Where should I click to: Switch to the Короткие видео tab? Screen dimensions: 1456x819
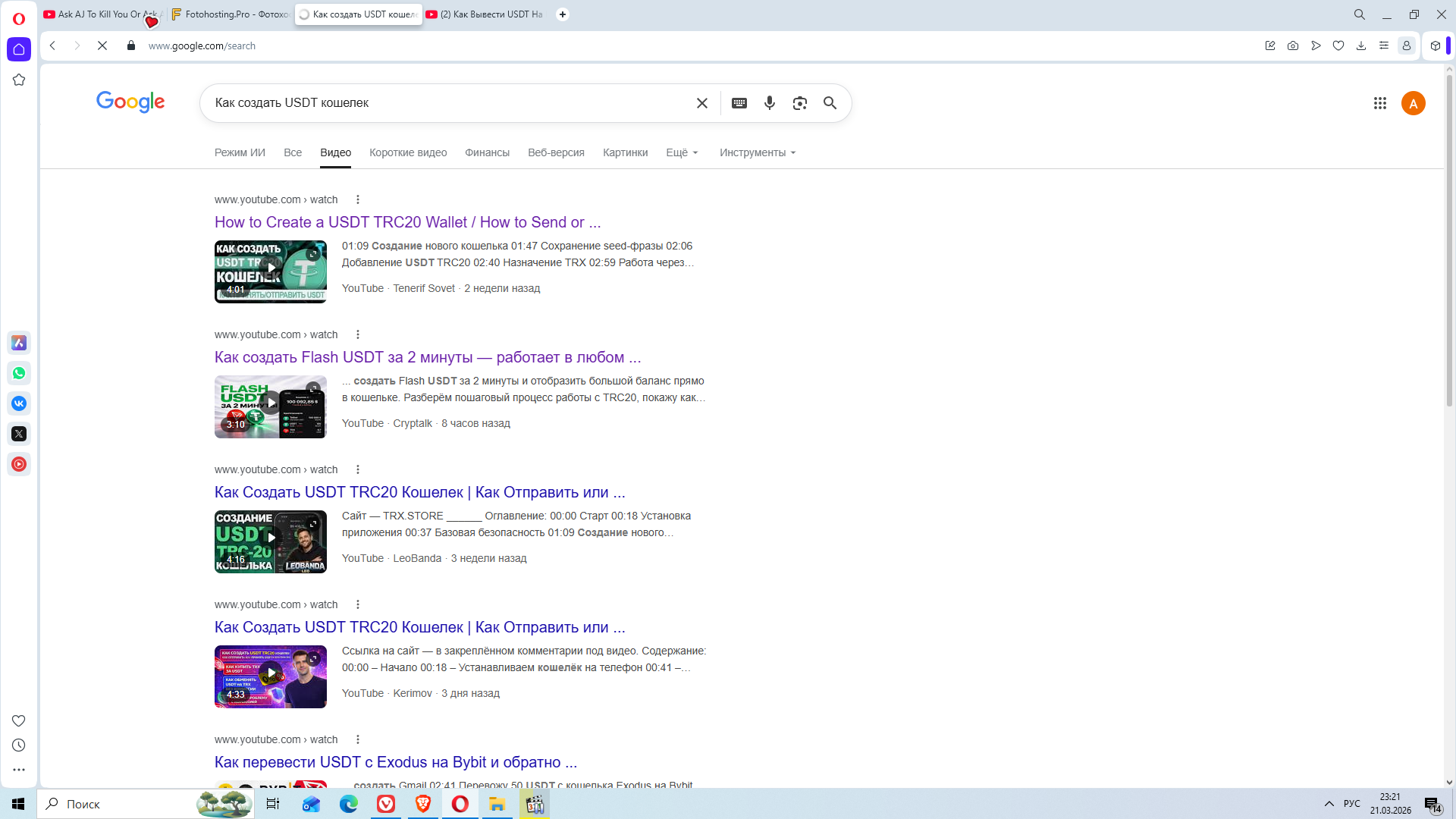(408, 152)
